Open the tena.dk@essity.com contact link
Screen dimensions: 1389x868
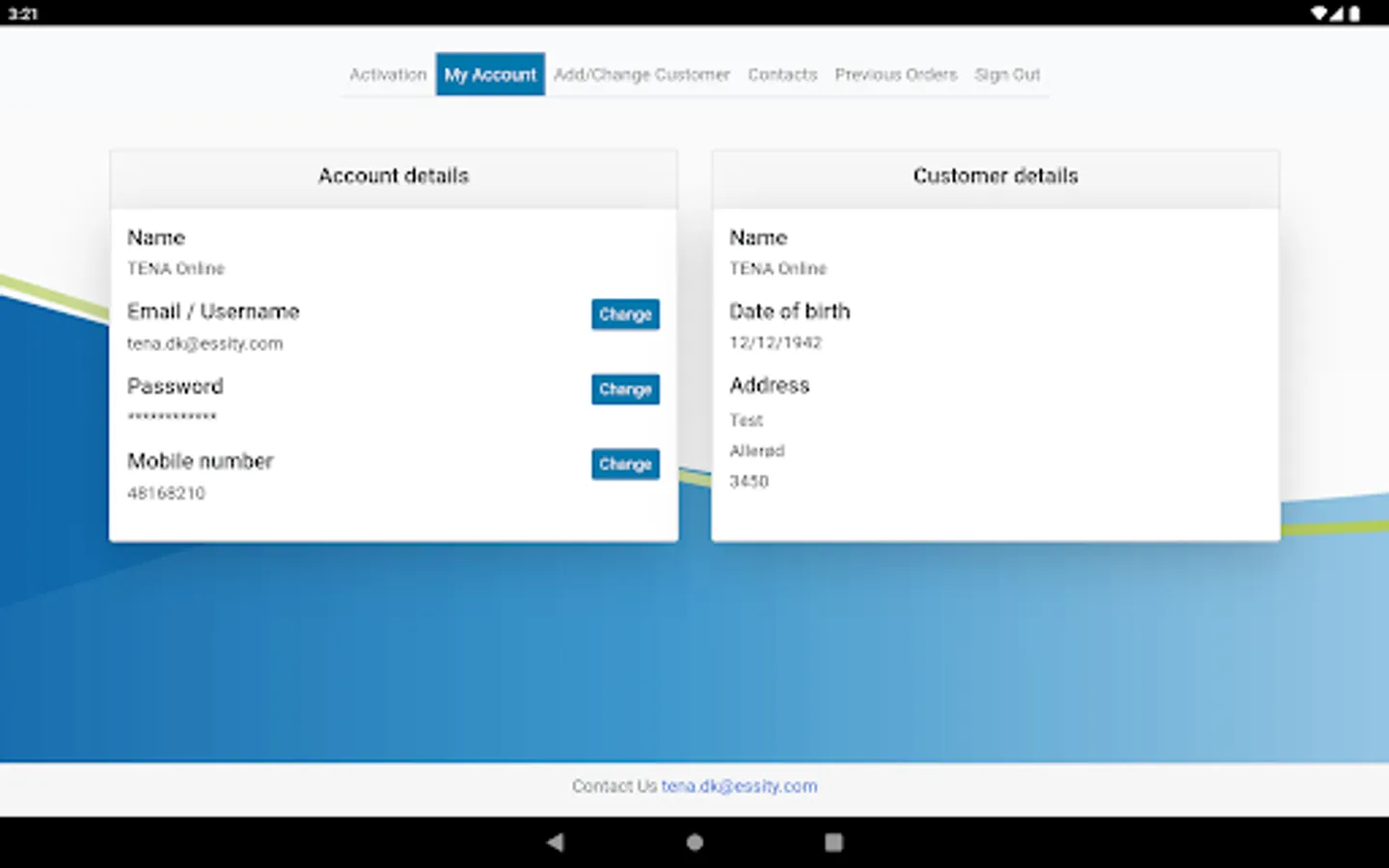[739, 786]
